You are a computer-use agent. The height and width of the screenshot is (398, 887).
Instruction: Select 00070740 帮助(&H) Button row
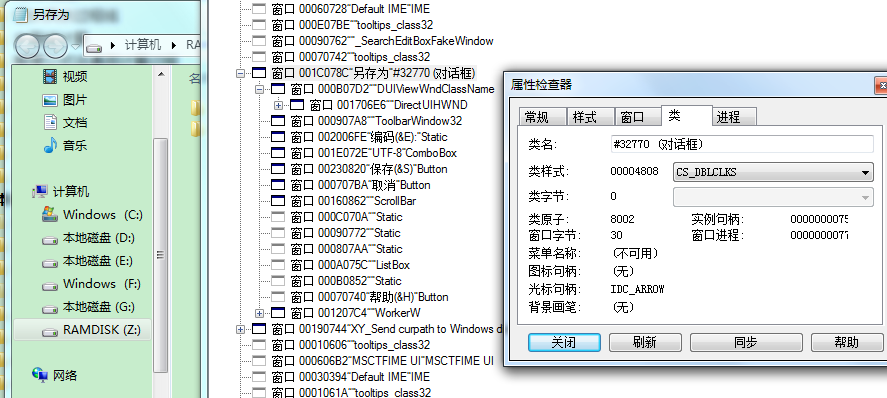tap(369, 297)
